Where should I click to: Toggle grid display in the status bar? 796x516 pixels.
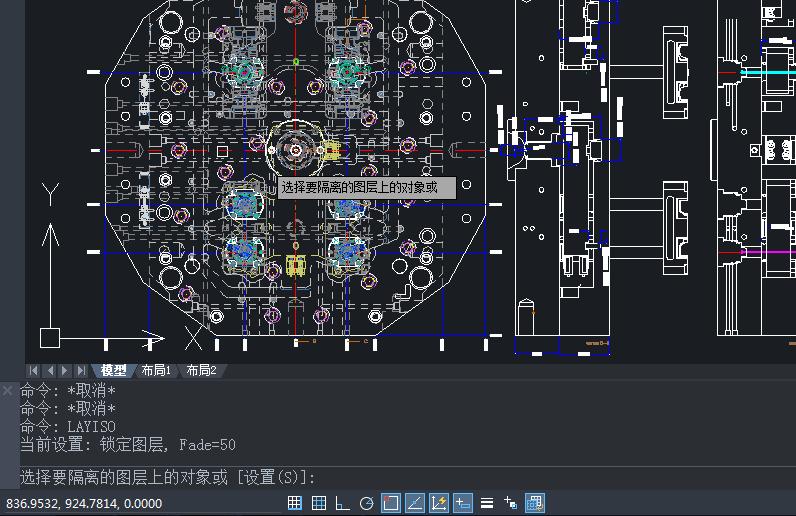pyautogui.click(x=319, y=503)
